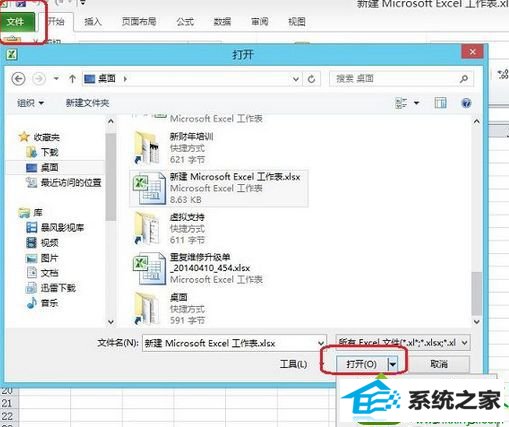
Task: Open the 工具(L) menu
Action: [x=293, y=364]
